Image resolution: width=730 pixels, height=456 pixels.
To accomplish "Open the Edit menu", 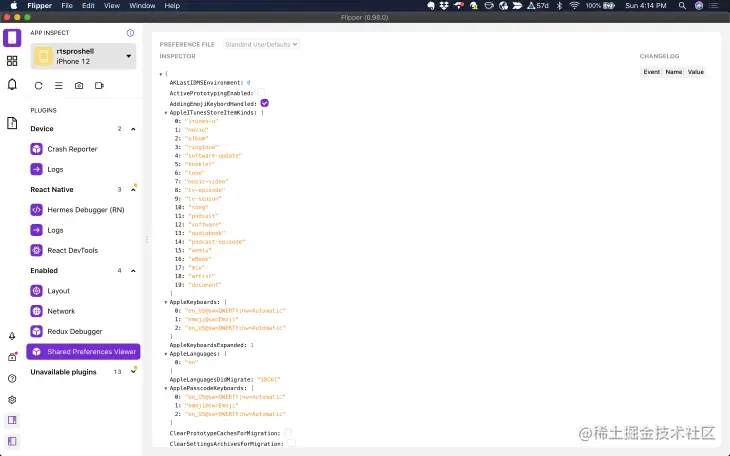I will pos(88,6).
